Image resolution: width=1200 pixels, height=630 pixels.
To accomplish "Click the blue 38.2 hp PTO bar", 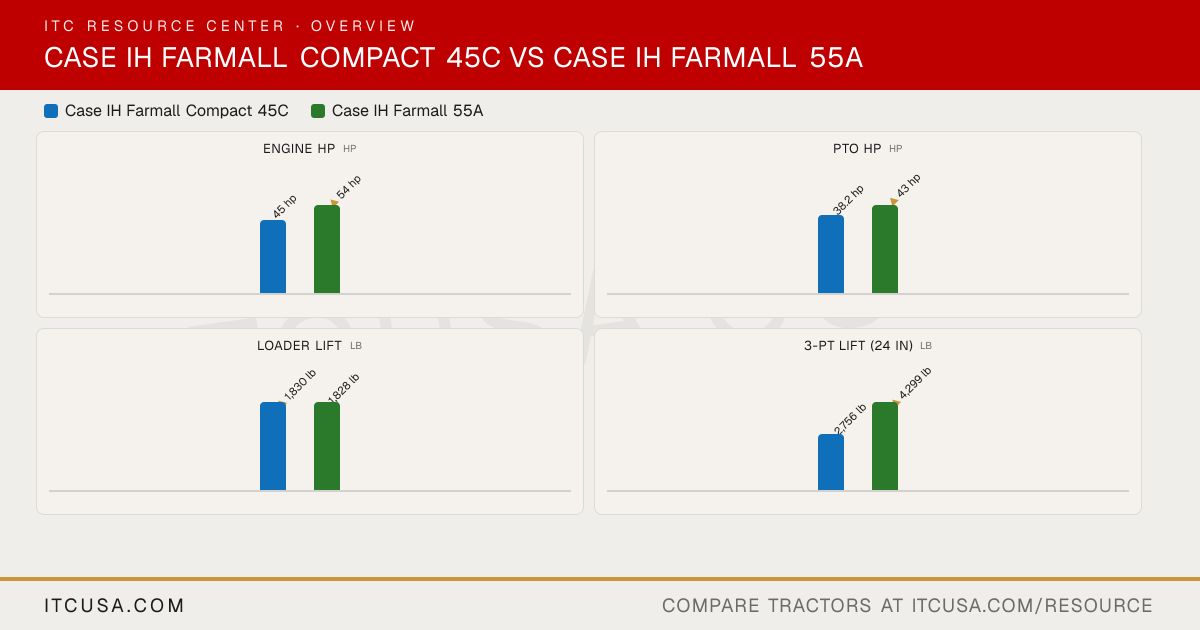I will coord(831,254).
